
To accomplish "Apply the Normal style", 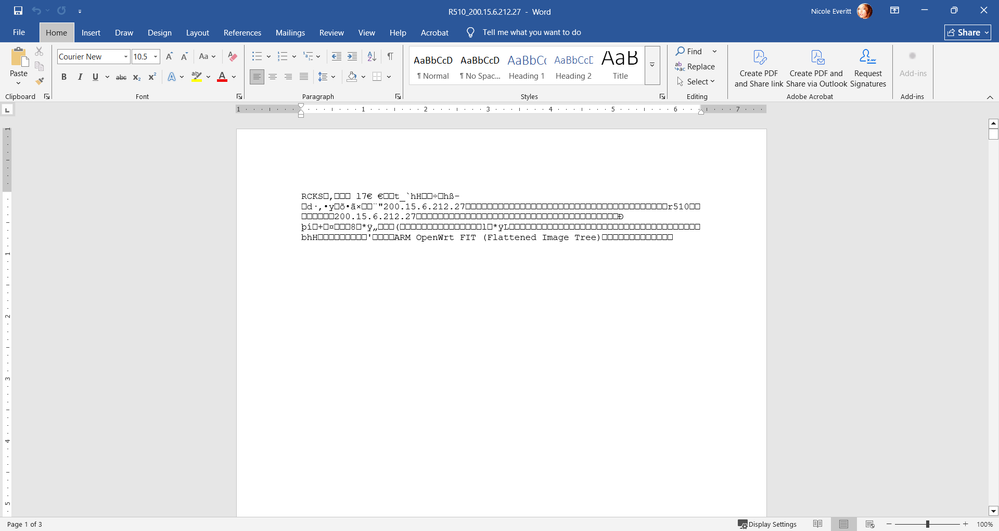I will [x=433, y=66].
